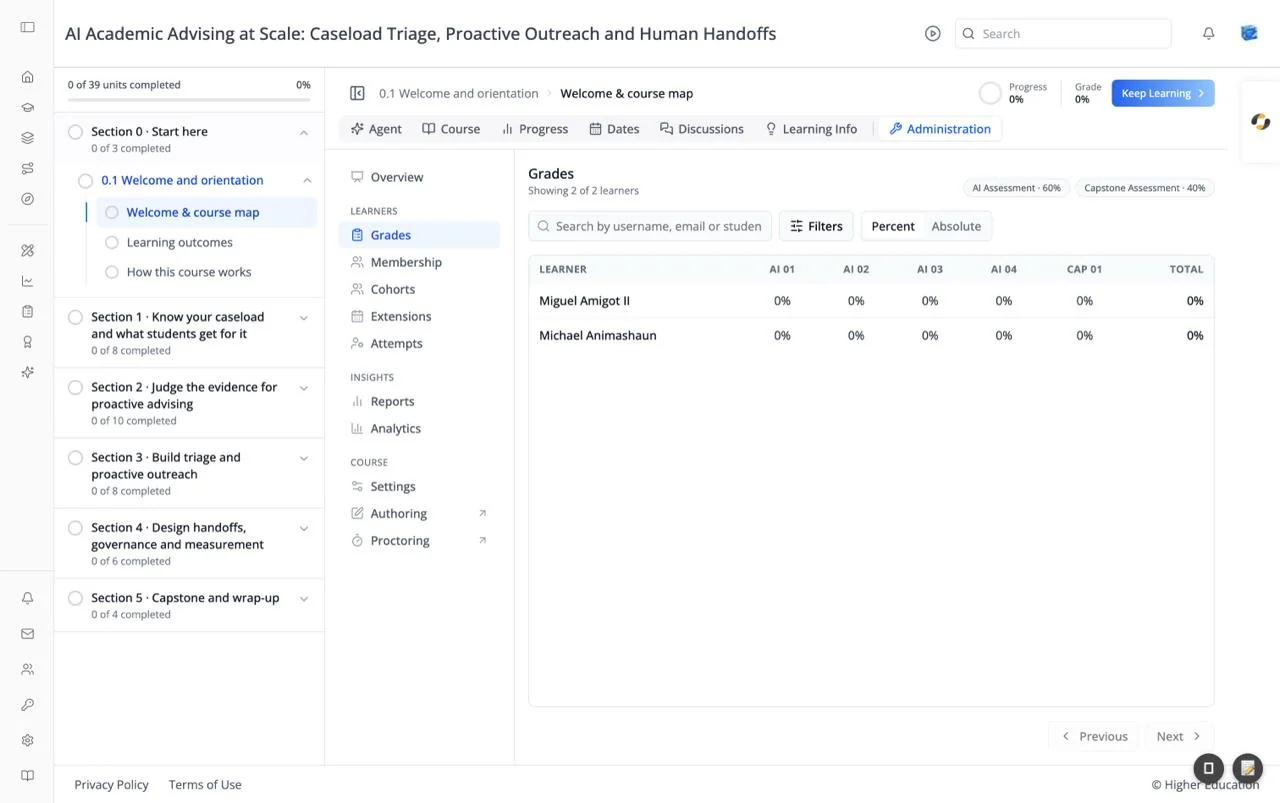The image size is (1280, 803).
Task: Open the home icon in left rail
Action: [x=27, y=77]
